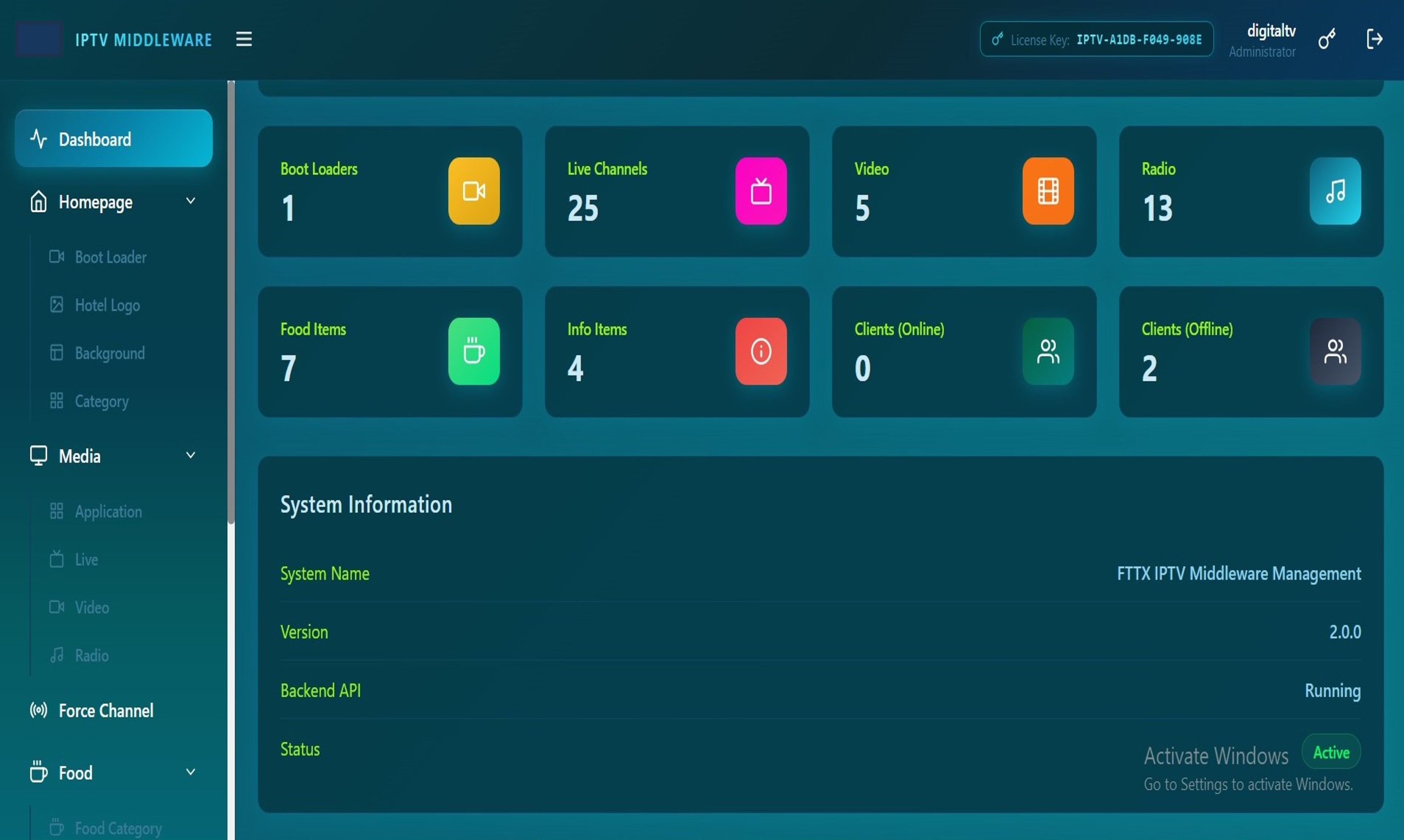Click the Info Items count 4
The height and width of the screenshot is (840, 1404).
click(x=575, y=368)
